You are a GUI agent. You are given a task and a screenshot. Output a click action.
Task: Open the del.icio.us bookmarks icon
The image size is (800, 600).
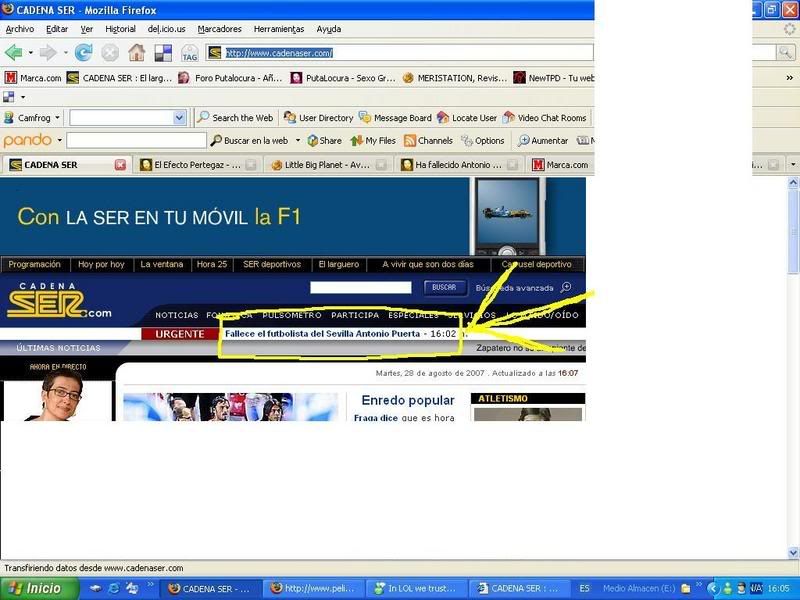[x=163, y=53]
